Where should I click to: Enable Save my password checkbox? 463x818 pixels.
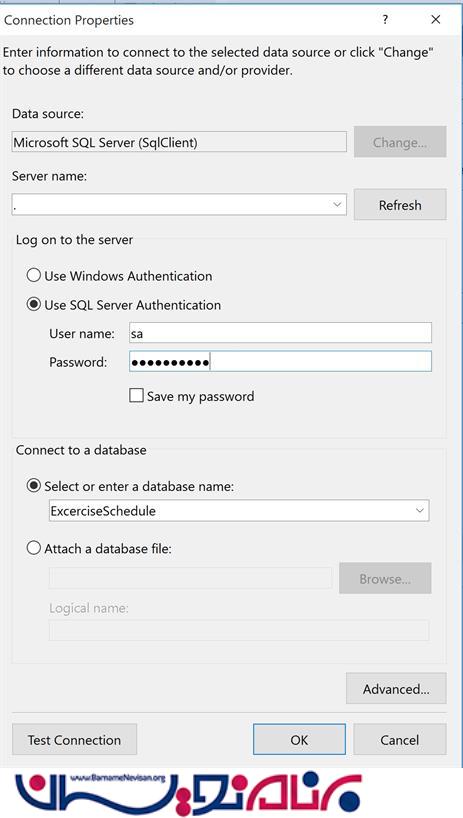[136, 396]
